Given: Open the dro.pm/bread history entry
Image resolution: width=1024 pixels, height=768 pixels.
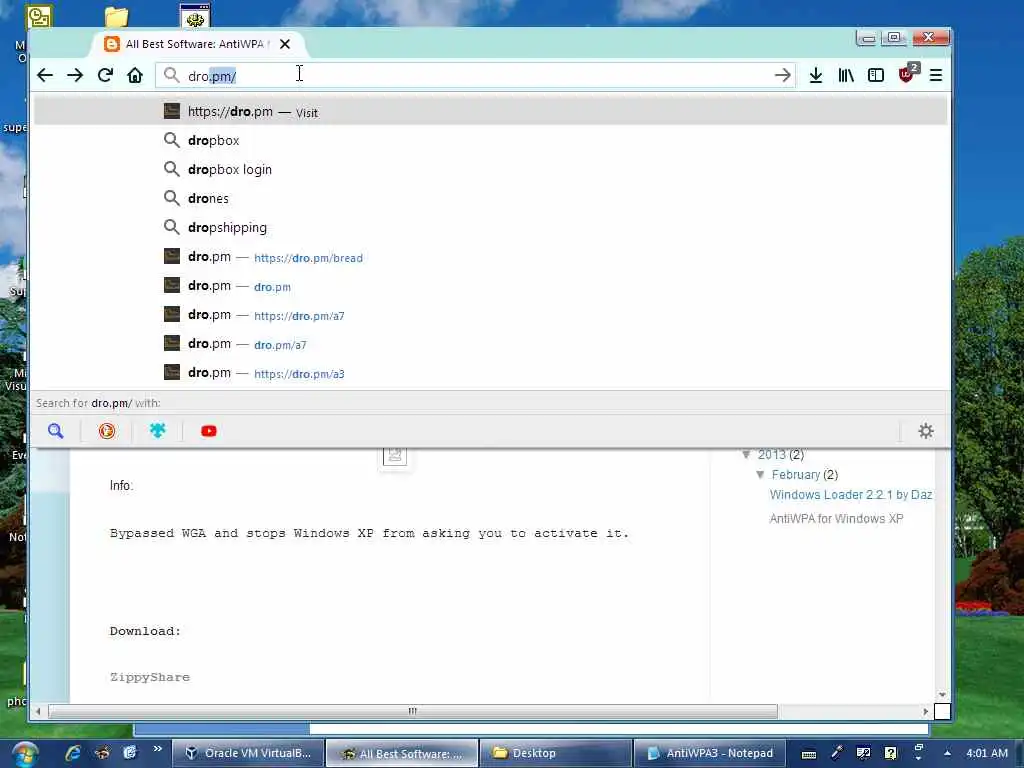Looking at the screenshot, I should [x=490, y=257].
